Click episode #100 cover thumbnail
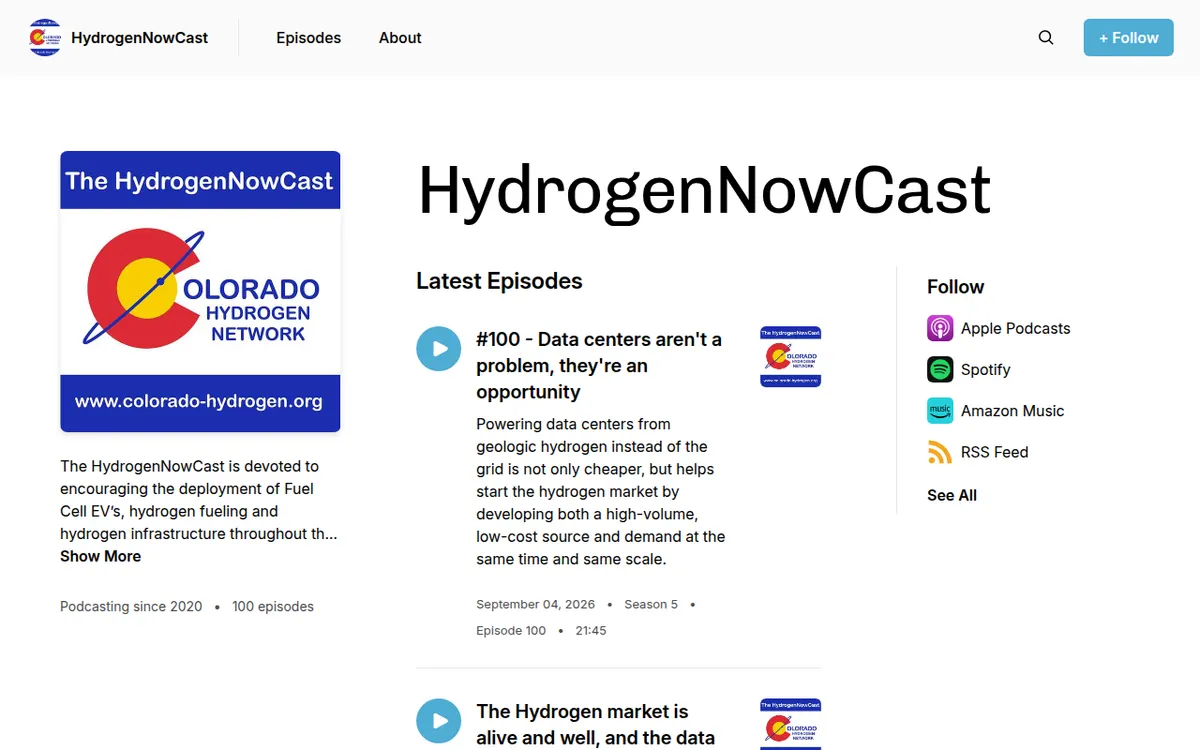1200x750 pixels. coord(791,357)
